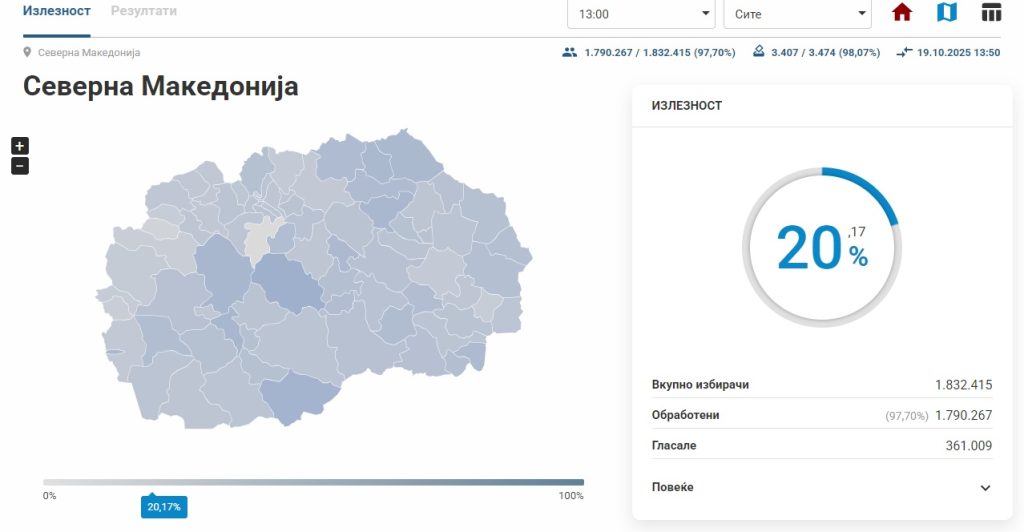The height and width of the screenshot is (532, 1024).
Task: Click the Северна Македонија breadcrumb link
Action: 89,52
